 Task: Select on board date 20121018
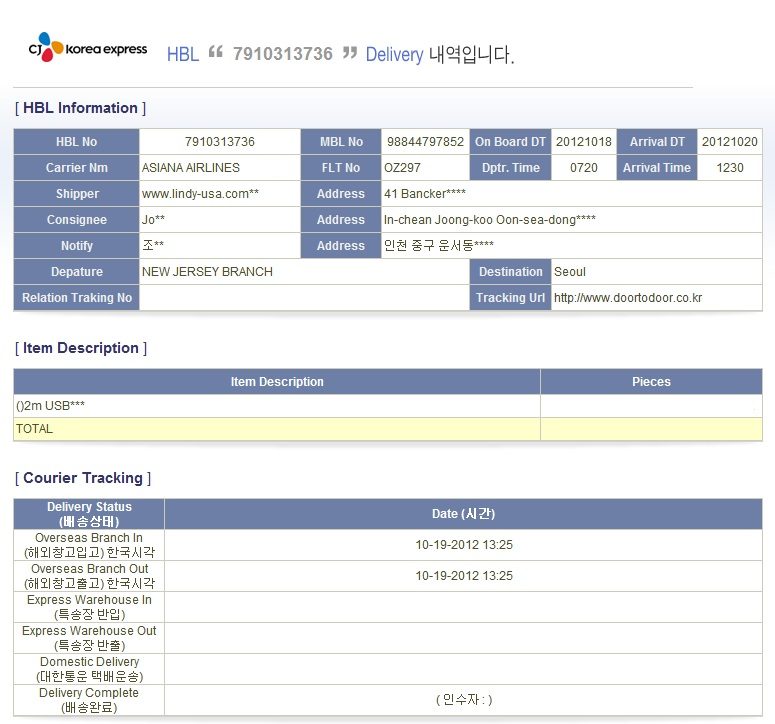click(x=584, y=142)
